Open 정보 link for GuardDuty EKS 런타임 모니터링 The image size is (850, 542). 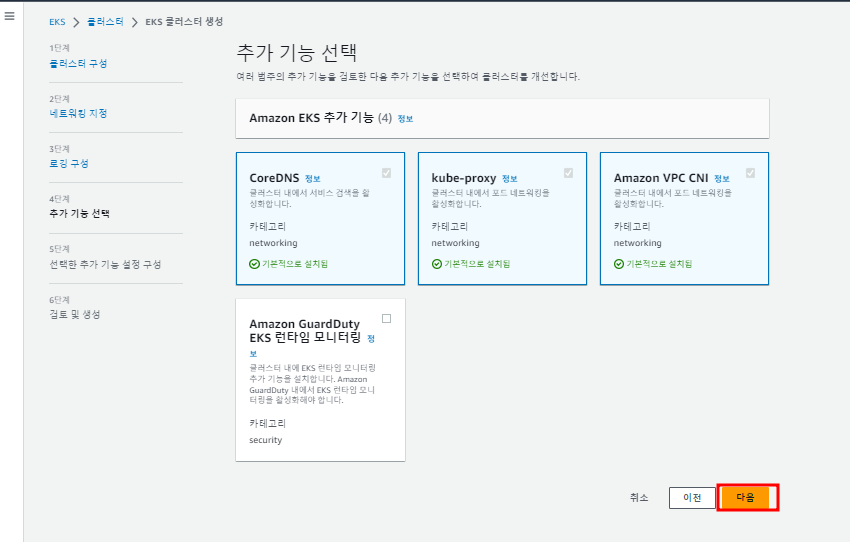point(371,339)
